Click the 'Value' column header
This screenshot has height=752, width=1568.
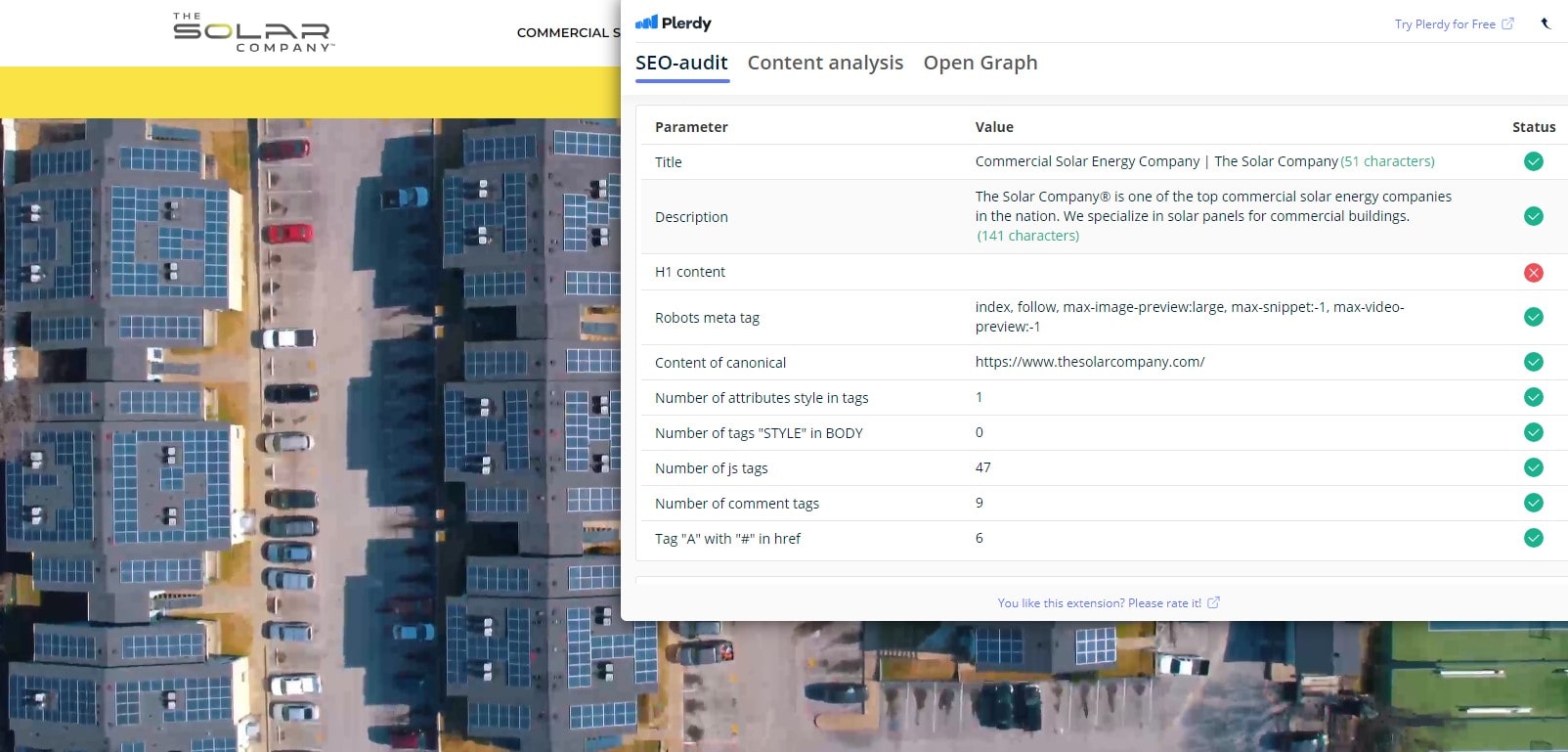point(994,127)
